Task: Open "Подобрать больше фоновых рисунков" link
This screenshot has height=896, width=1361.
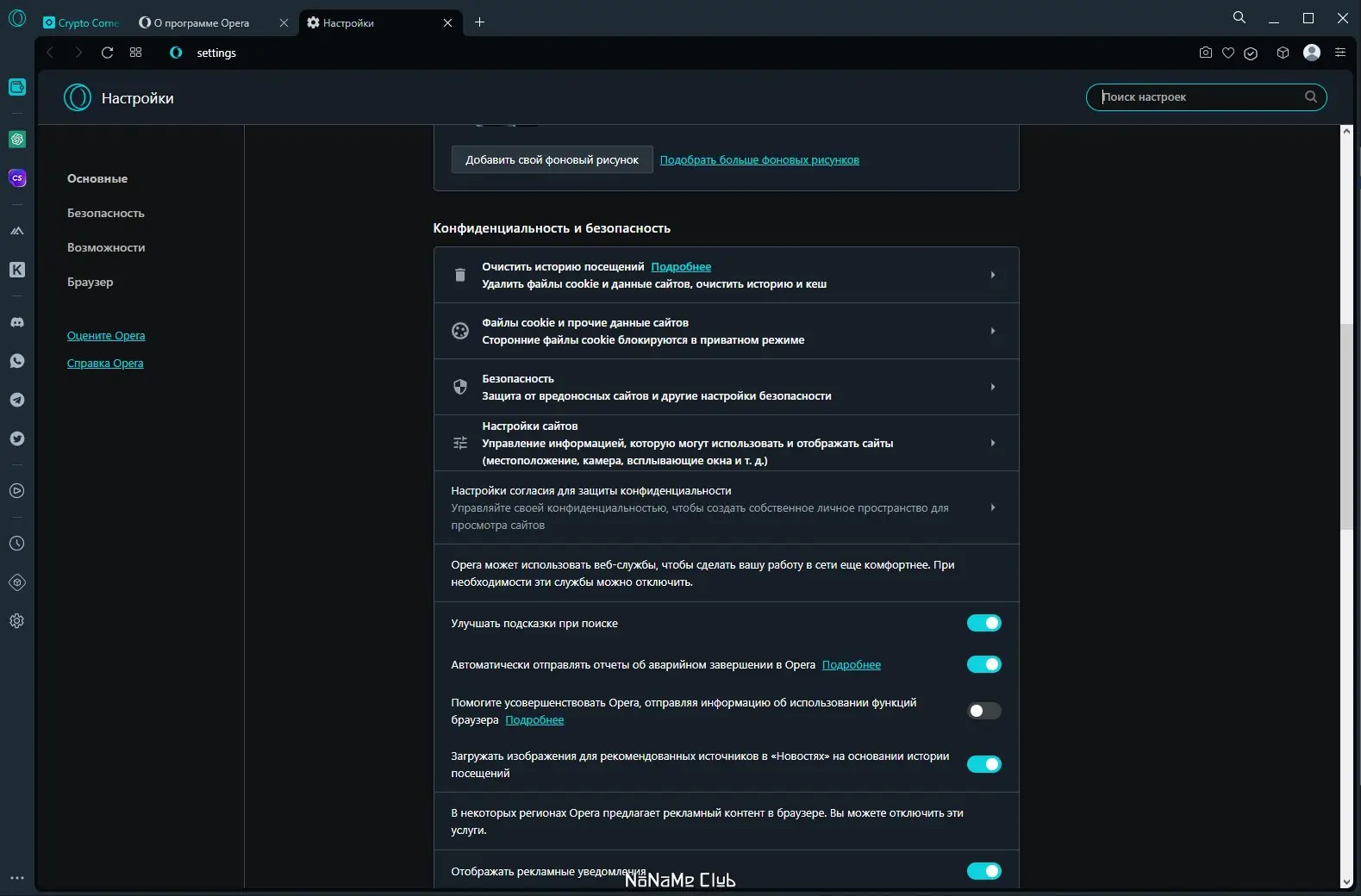Action: click(759, 159)
